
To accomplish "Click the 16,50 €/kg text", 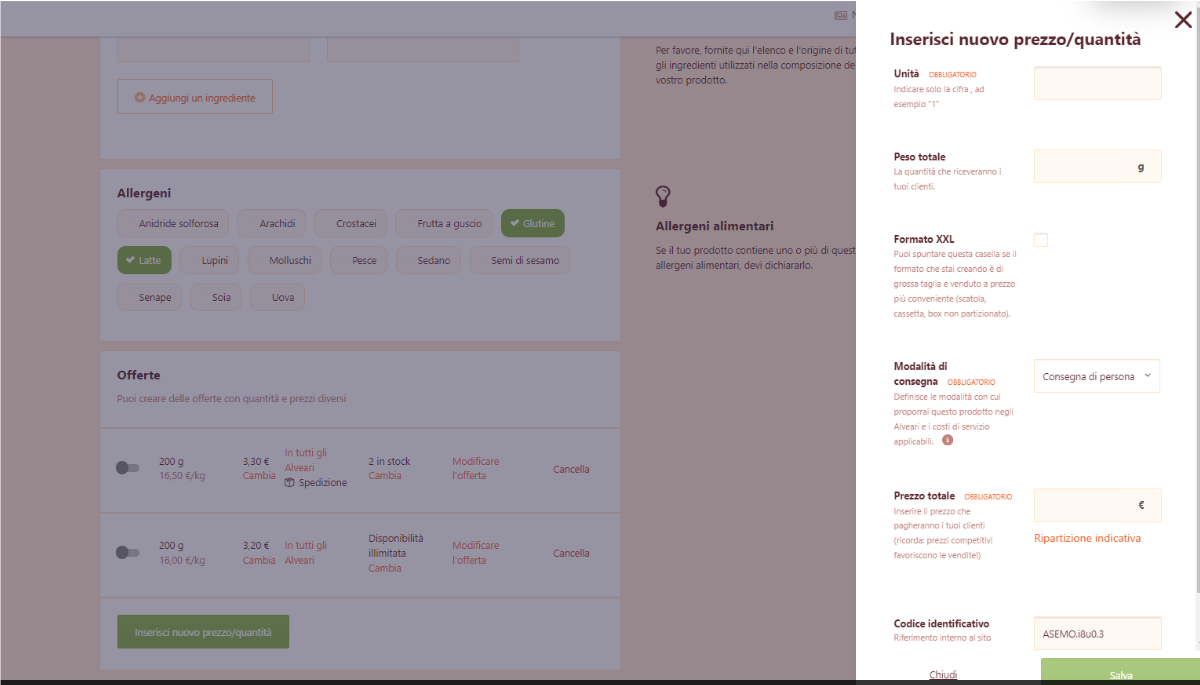I will point(182,476).
